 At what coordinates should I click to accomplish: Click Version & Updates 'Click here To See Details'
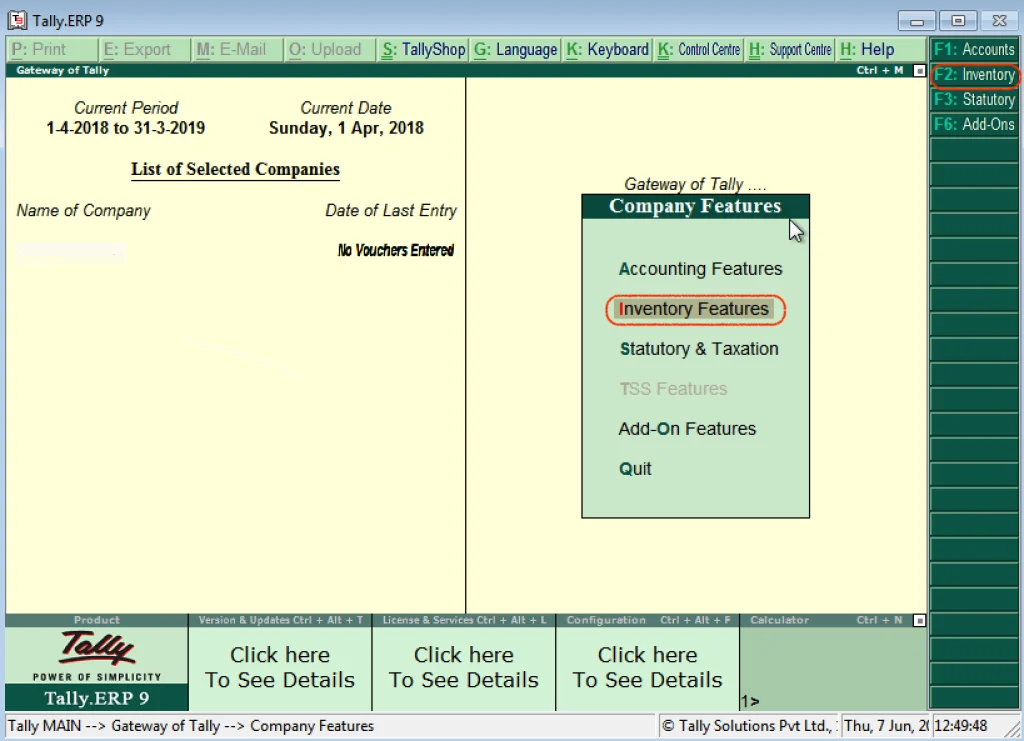(280, 667)
